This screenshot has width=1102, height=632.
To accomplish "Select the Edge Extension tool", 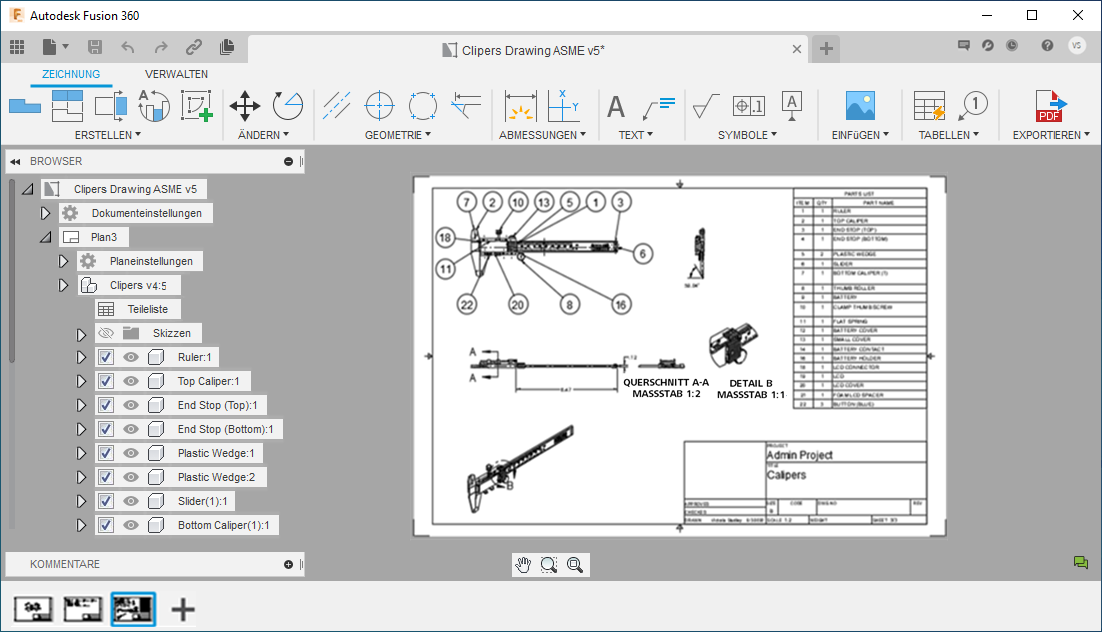I will [x=466, y=106].
